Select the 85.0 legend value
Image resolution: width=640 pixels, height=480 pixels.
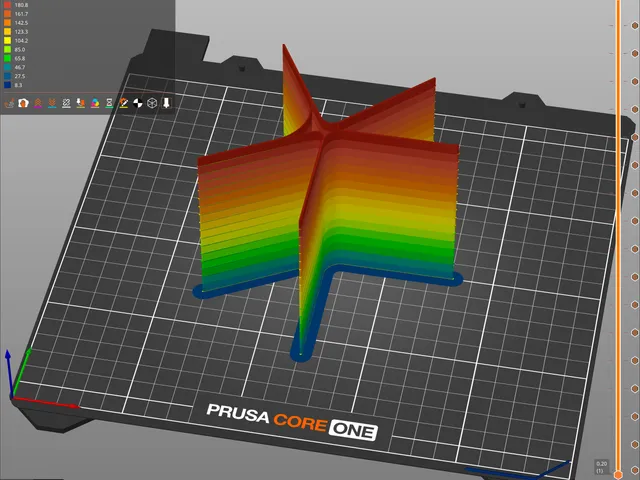tap(20, 49)
